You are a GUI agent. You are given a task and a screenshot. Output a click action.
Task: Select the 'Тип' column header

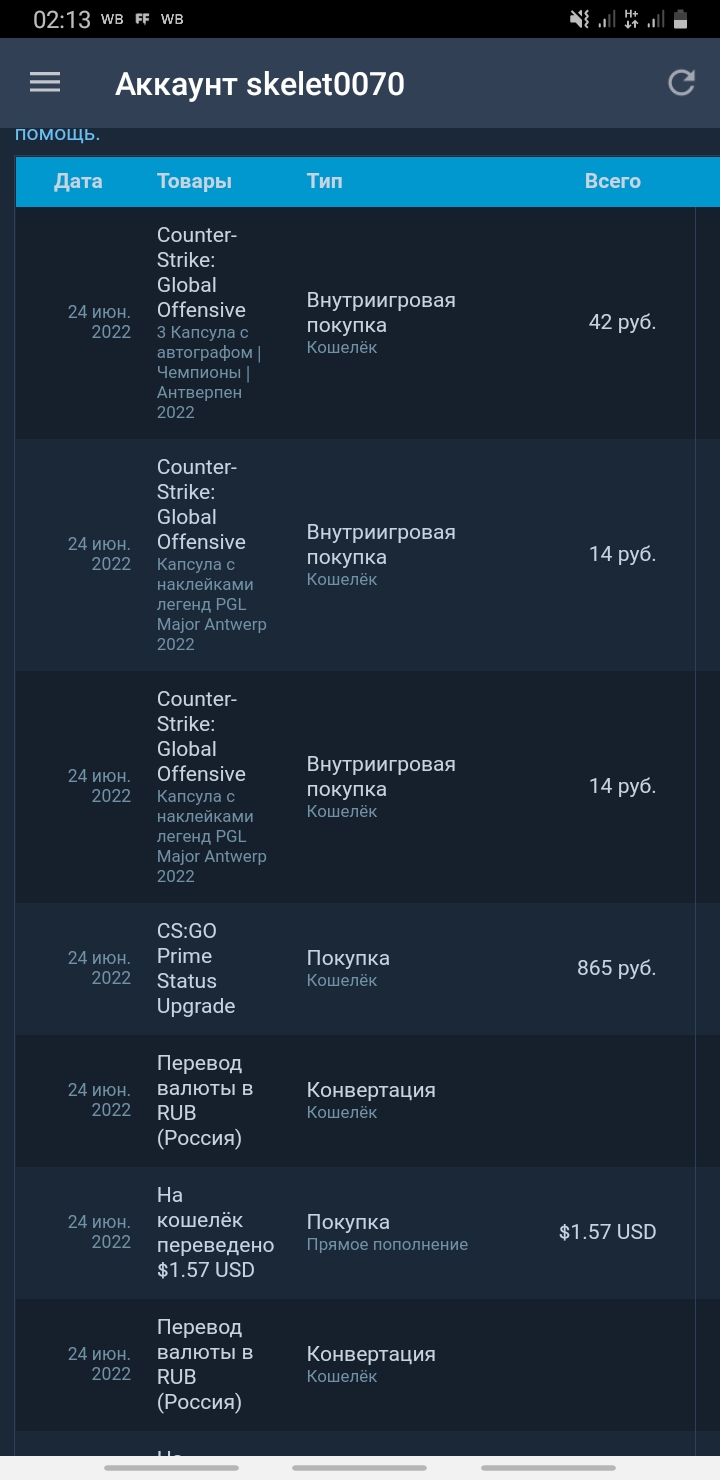click(324, 181)
